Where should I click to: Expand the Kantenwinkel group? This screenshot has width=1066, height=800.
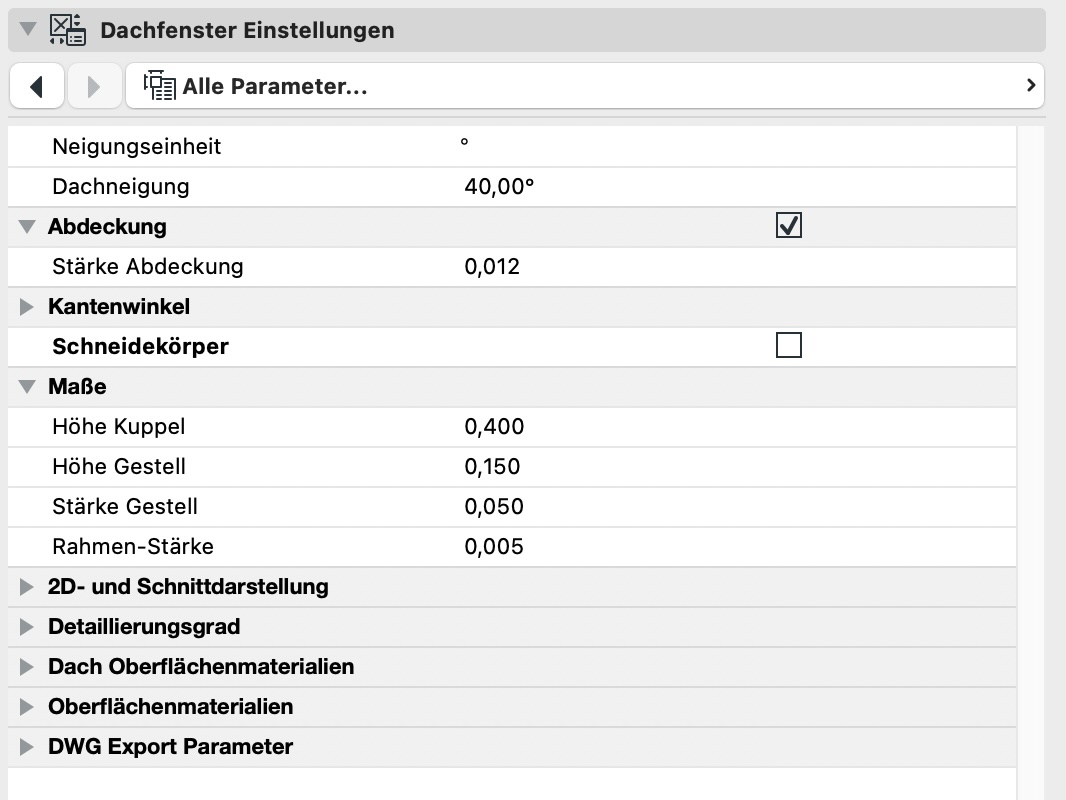pyautogui.click(x=27, y=307)
